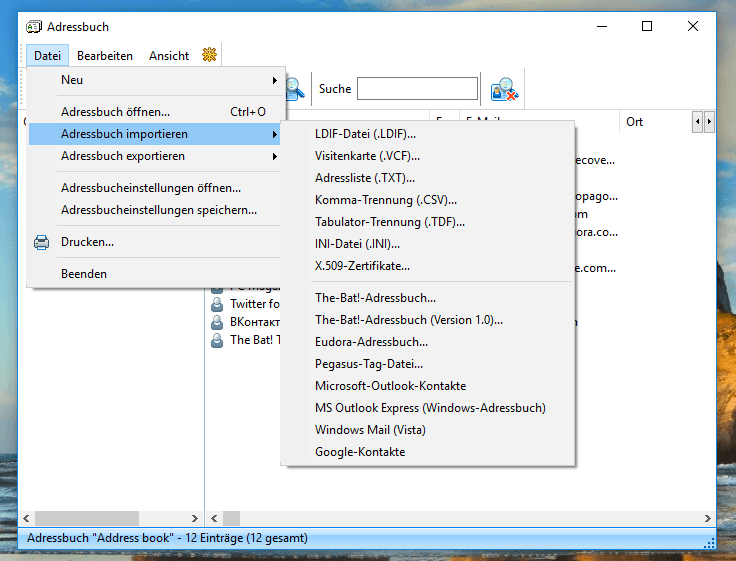Click the column header scroll left arrow

(698, 122)
